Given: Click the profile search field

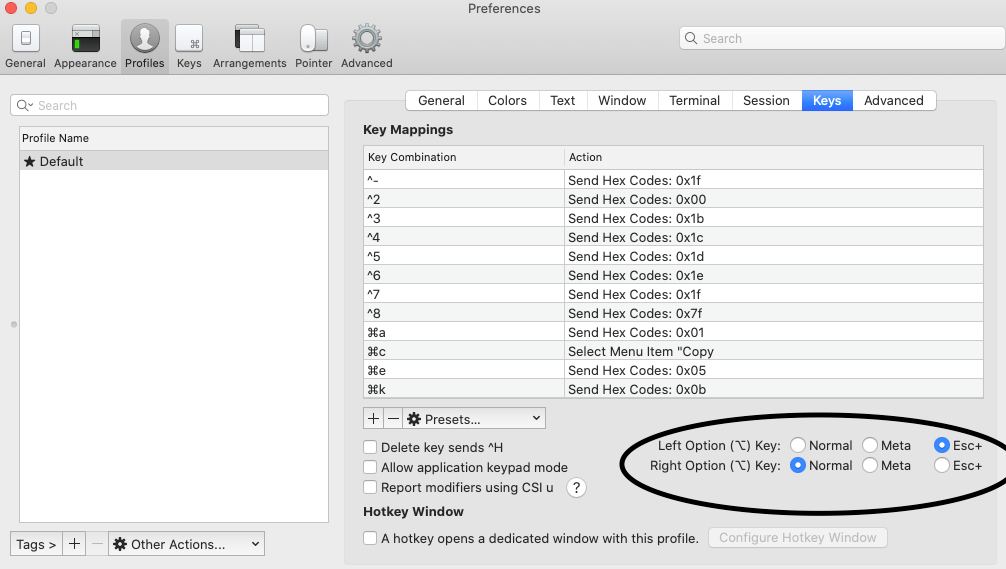Looking at the screenshot, I should pyautogui.click(x=169, y=105).
